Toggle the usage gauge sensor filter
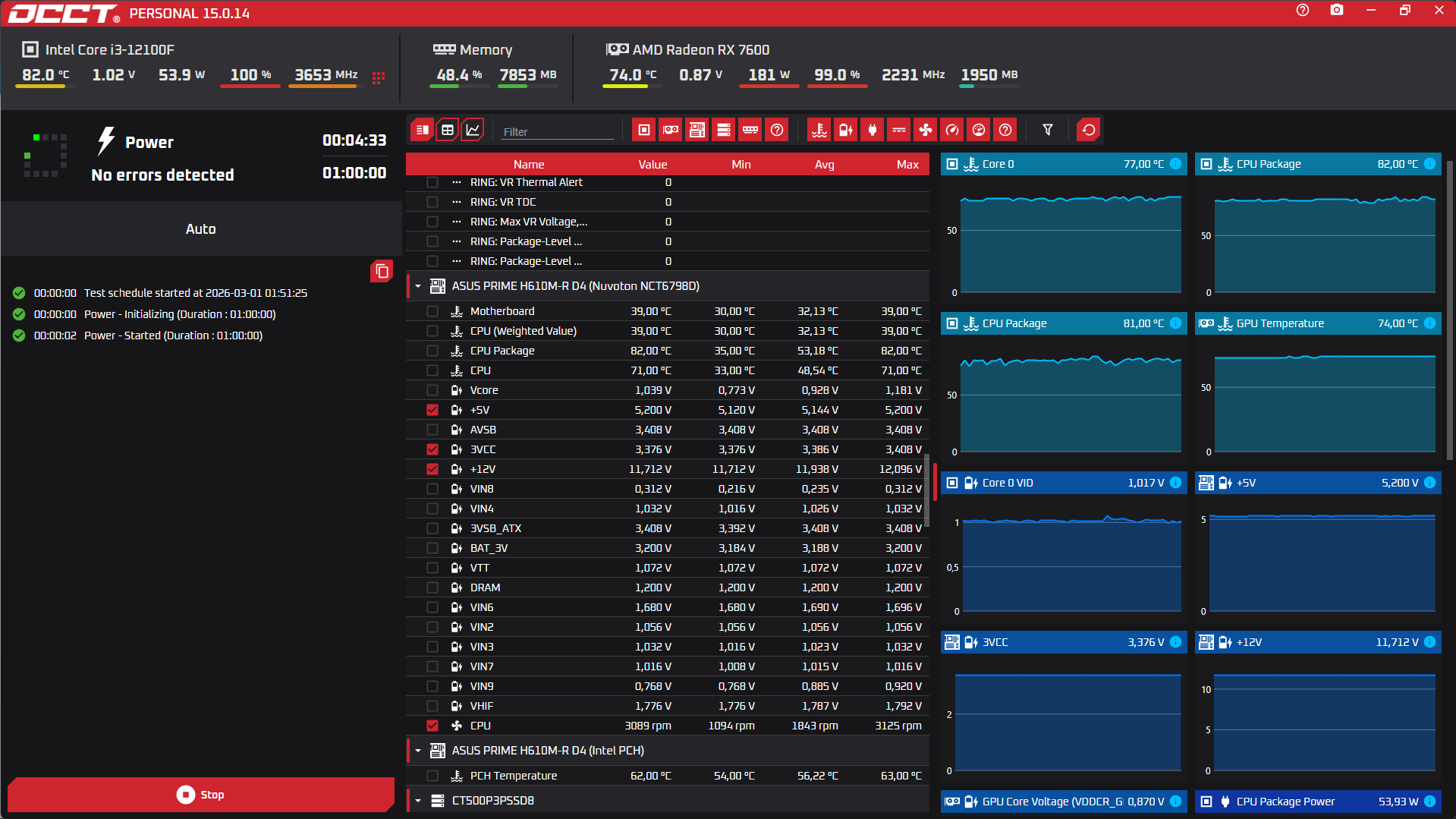The height and width of the screenshot is (819, 1456). pos(979,130)
